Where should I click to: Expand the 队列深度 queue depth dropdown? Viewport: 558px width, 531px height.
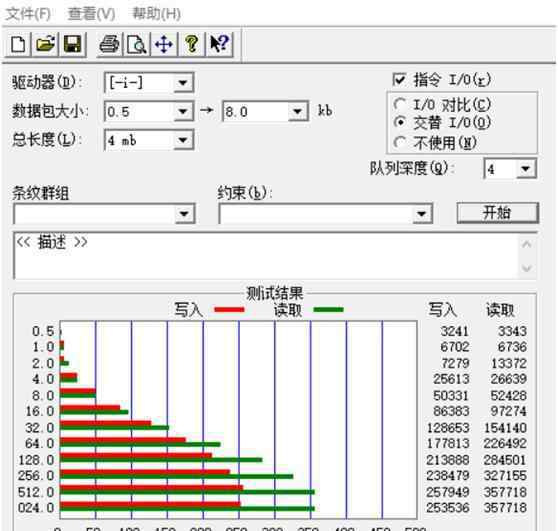pyautogui.click(x=526, y=169)
